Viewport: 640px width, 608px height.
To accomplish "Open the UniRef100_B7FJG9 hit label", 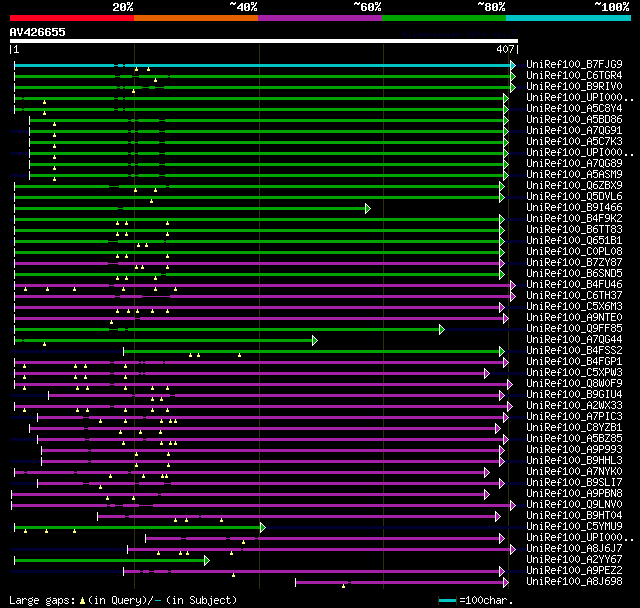I will tap(574, 64).
